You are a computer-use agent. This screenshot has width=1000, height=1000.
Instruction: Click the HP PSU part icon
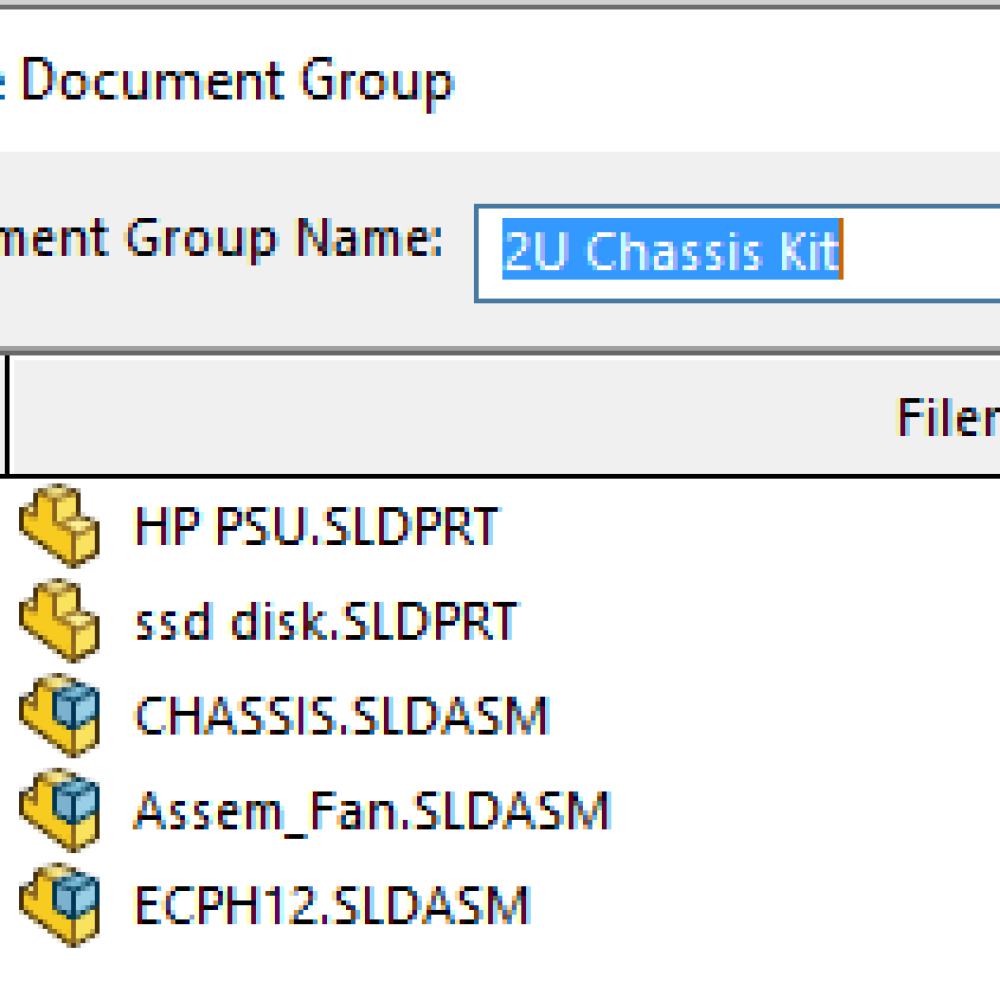59,525
